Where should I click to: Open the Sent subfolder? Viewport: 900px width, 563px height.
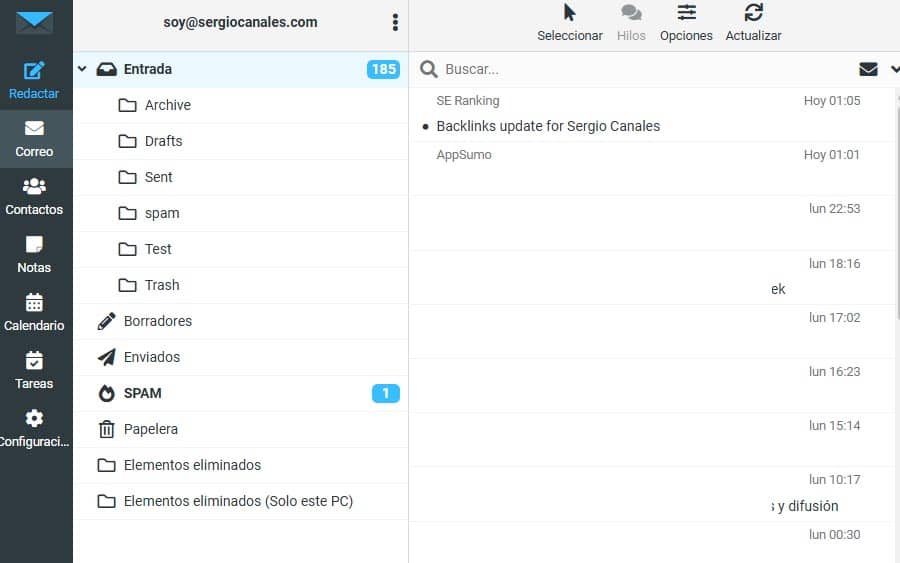pos(240,177)
